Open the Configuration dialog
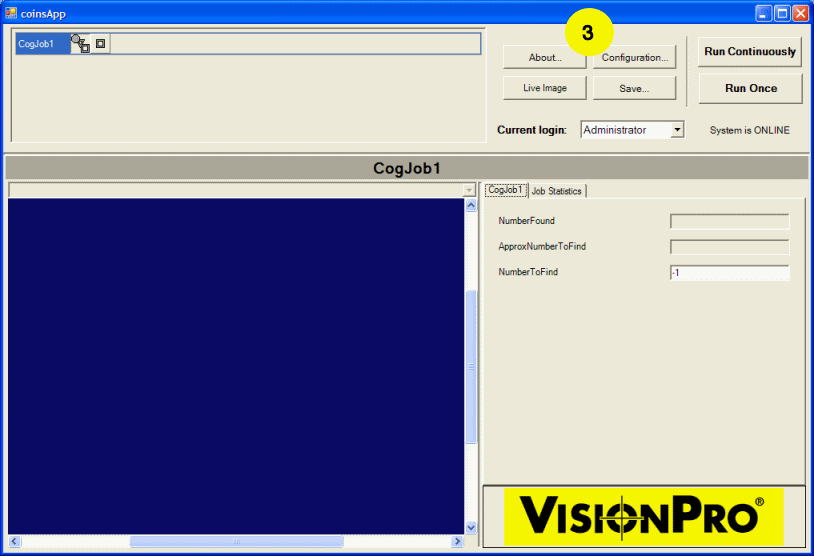 click(634, 58)
